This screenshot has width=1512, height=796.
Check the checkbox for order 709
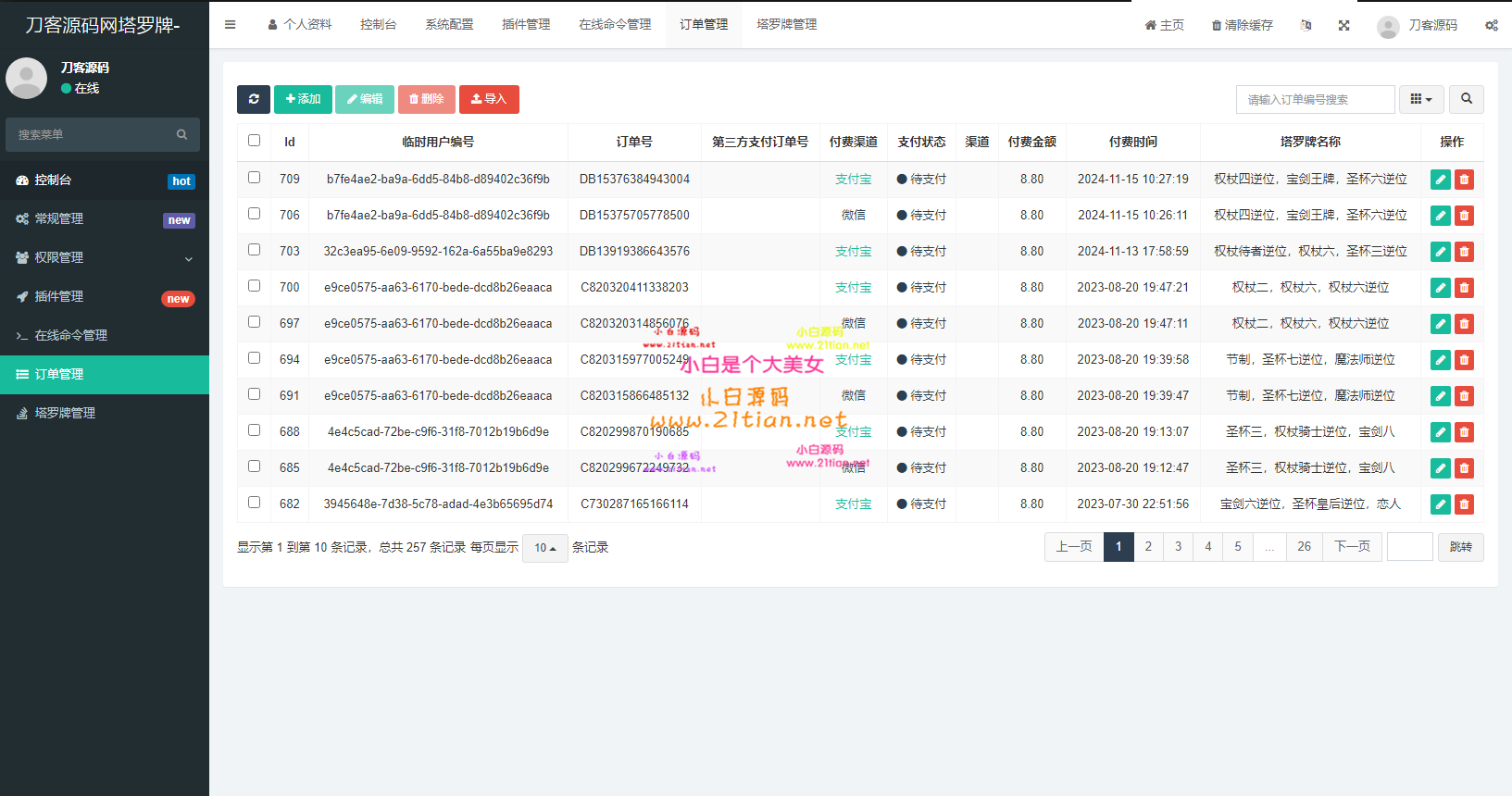click(254, 178)
